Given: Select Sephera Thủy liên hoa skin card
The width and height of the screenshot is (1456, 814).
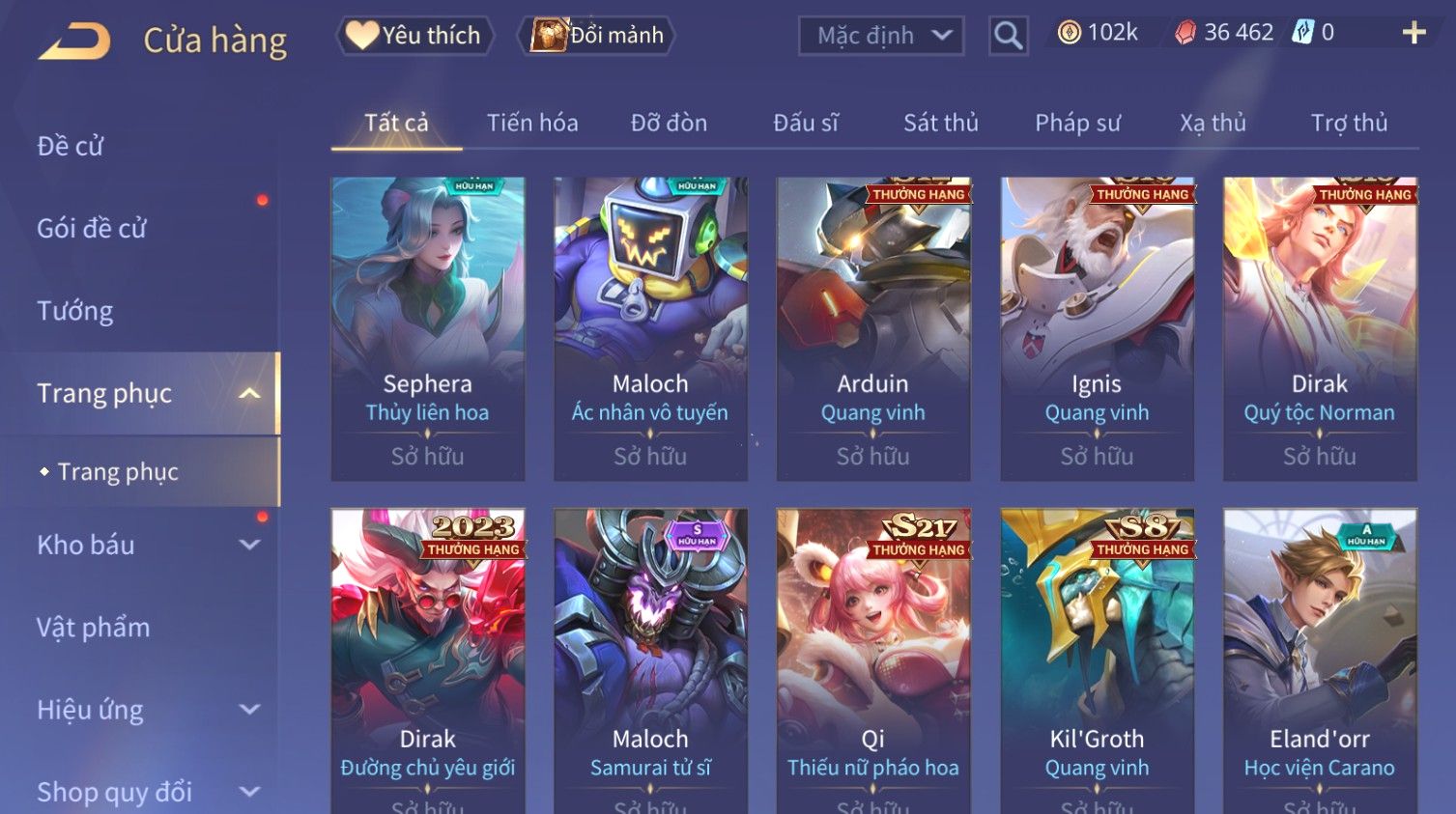Looking at the screenshot, I should (x=428, y=328).
